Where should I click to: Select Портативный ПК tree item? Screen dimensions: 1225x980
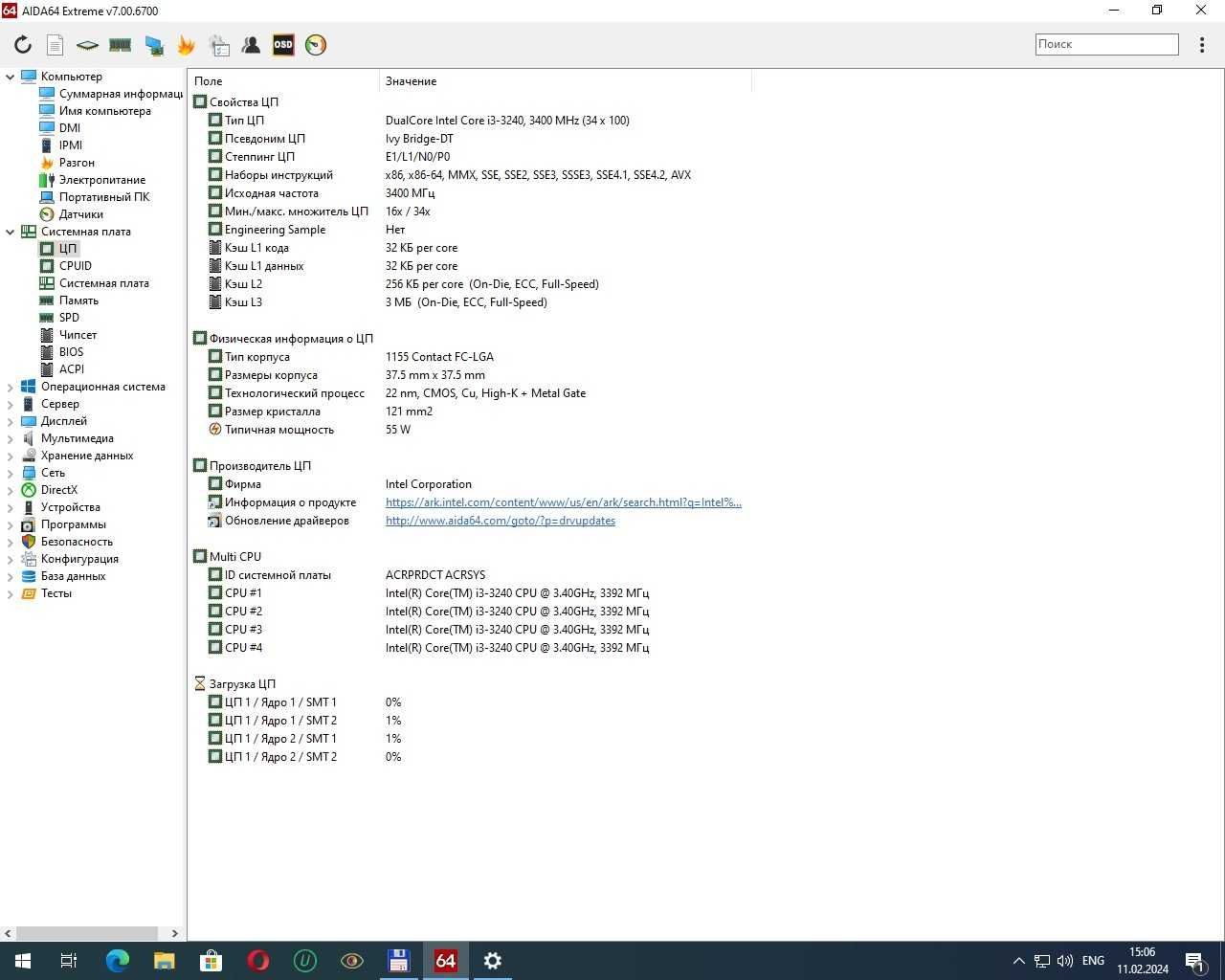tap(104, 197)
